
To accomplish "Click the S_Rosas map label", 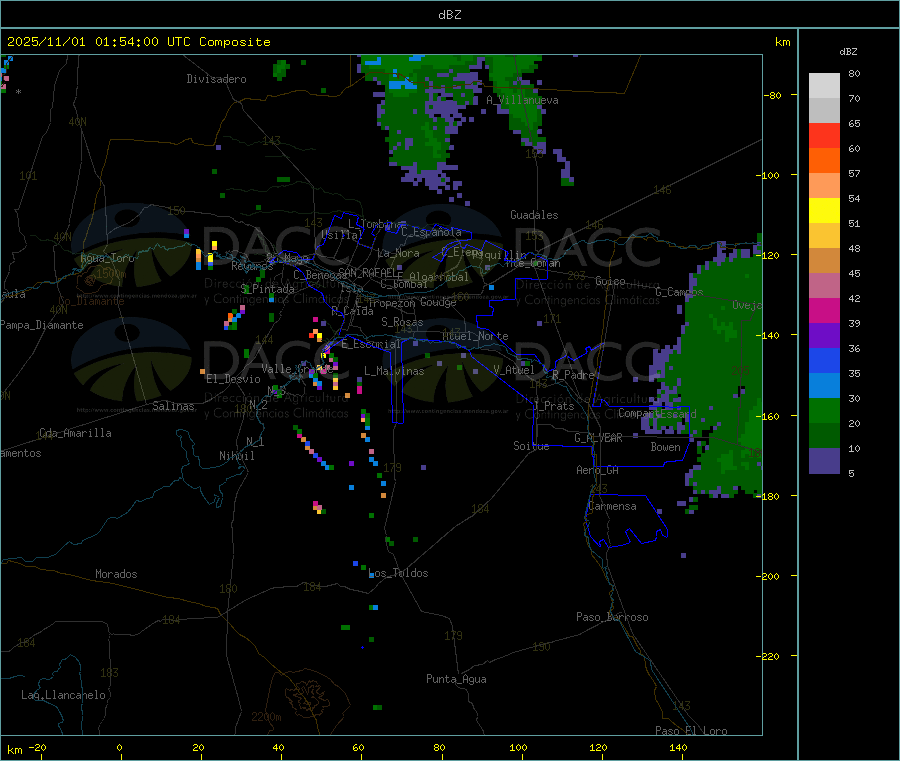I will (402, 322).
